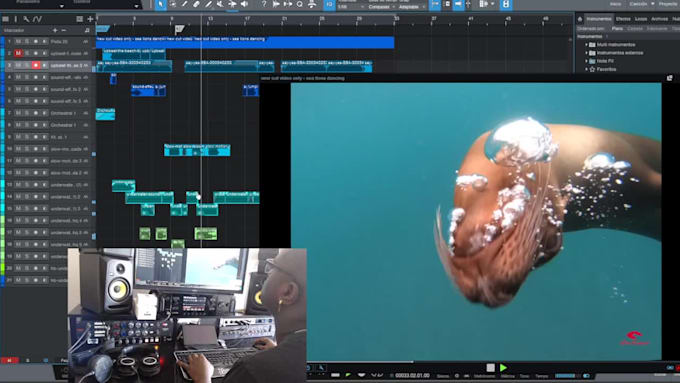Click the transport time display
680x383 pixels.
pyautogui.click(x=412, y=376)
